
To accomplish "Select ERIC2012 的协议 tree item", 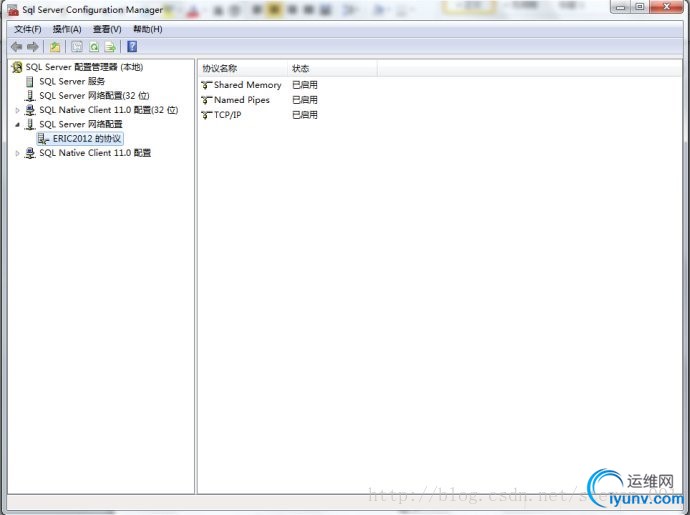I will [x=87, y=139].
